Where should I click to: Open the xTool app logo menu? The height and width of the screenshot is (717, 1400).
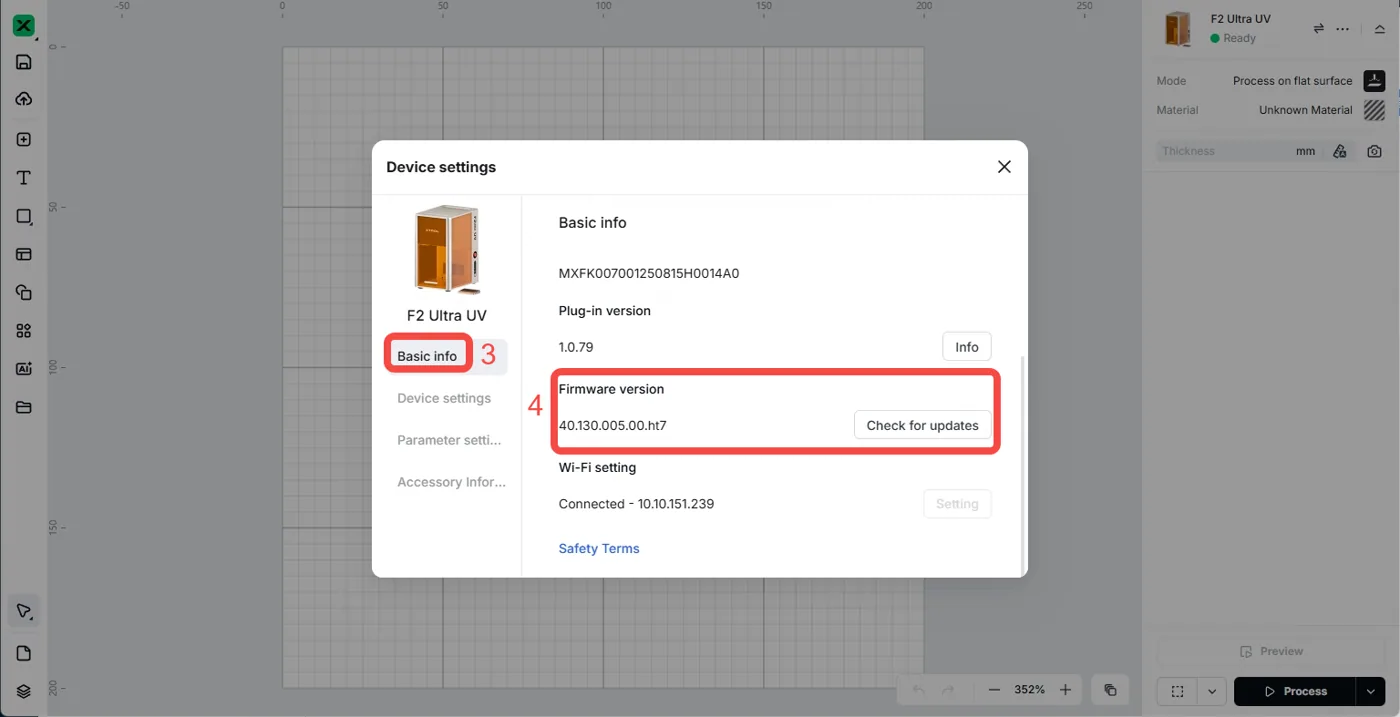click(24, 26)
